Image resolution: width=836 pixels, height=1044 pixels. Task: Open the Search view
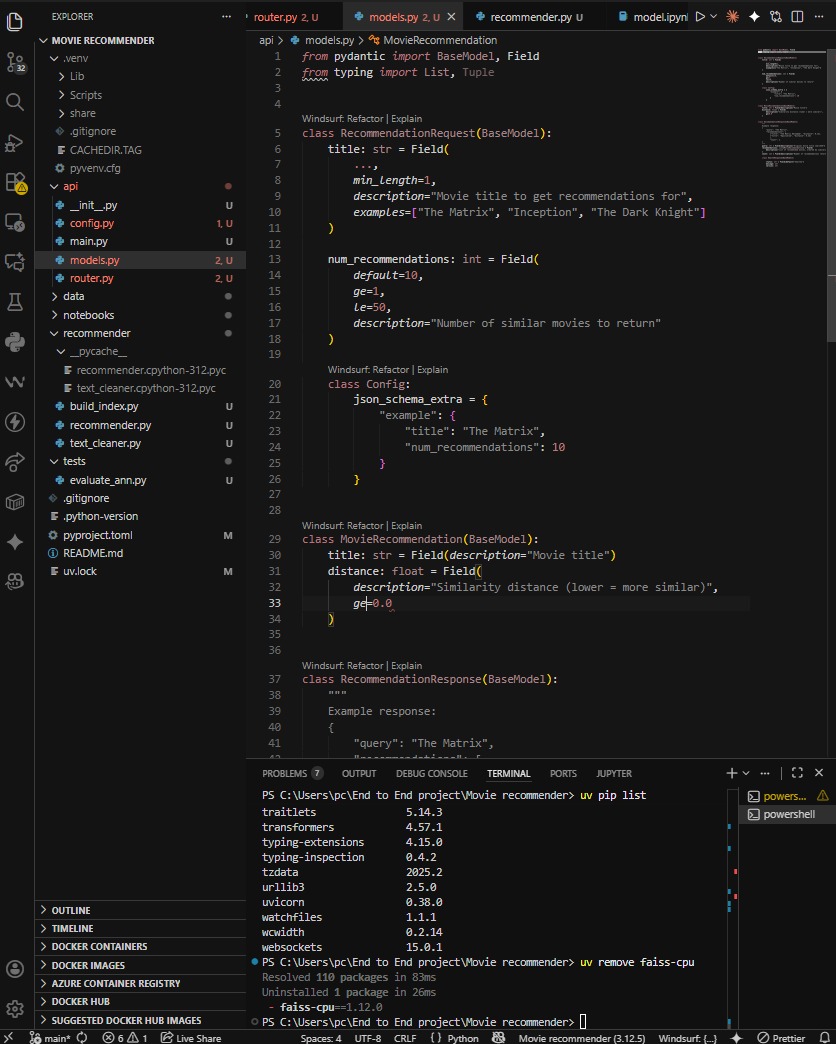(15, 101)
